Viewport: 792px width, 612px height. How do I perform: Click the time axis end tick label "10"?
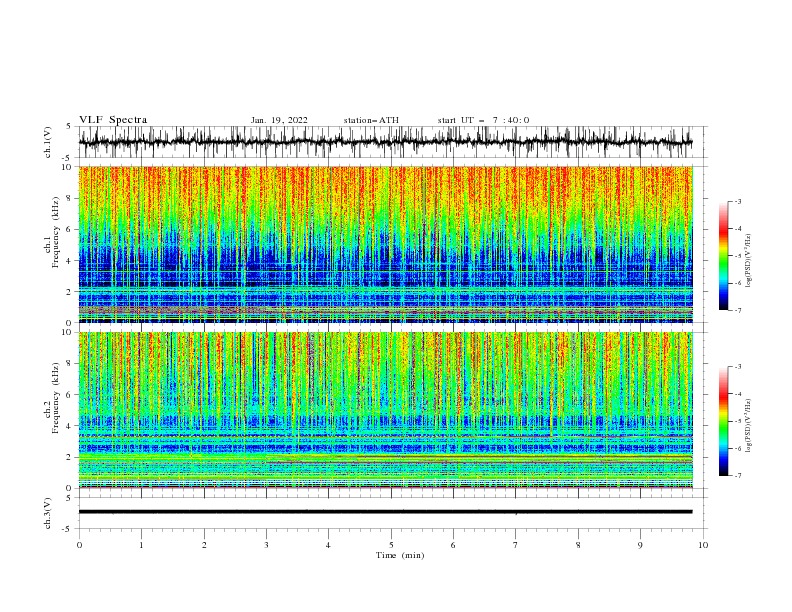tap(703, 545)
